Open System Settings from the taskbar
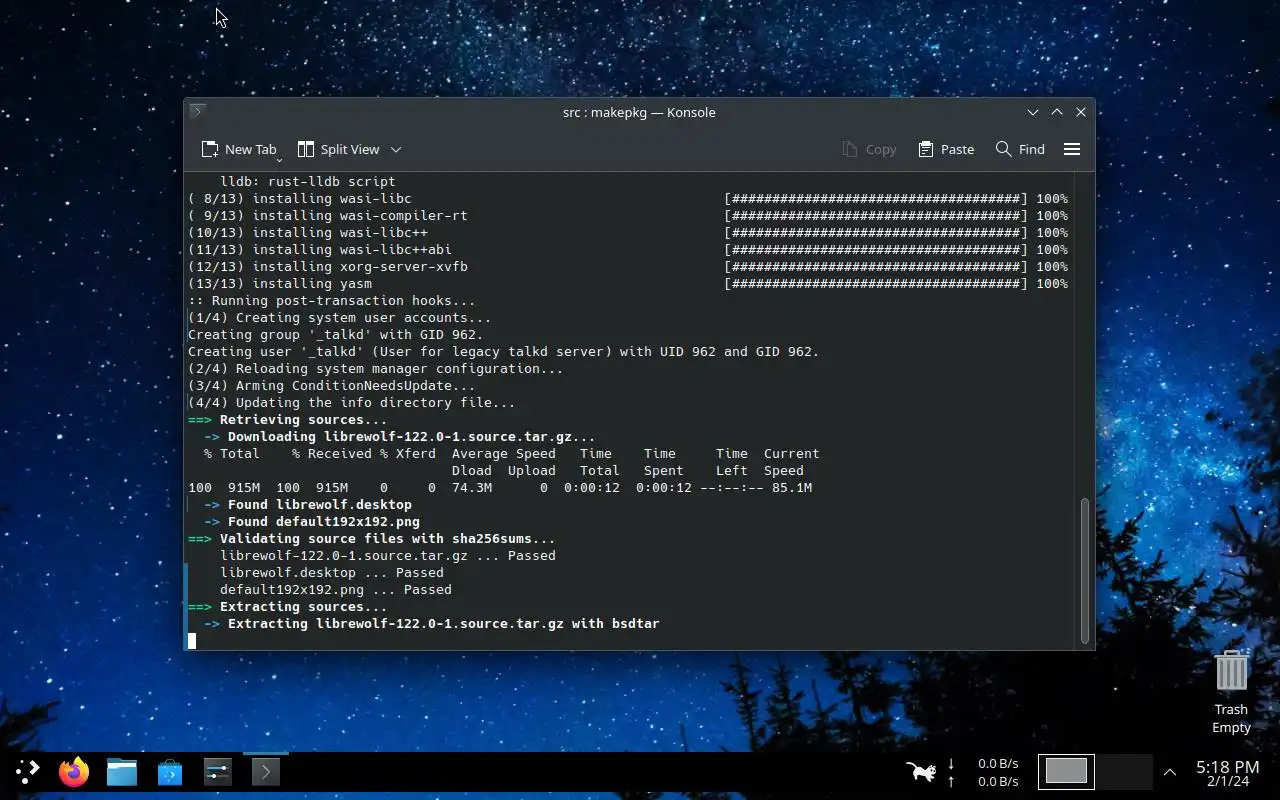 217,771
